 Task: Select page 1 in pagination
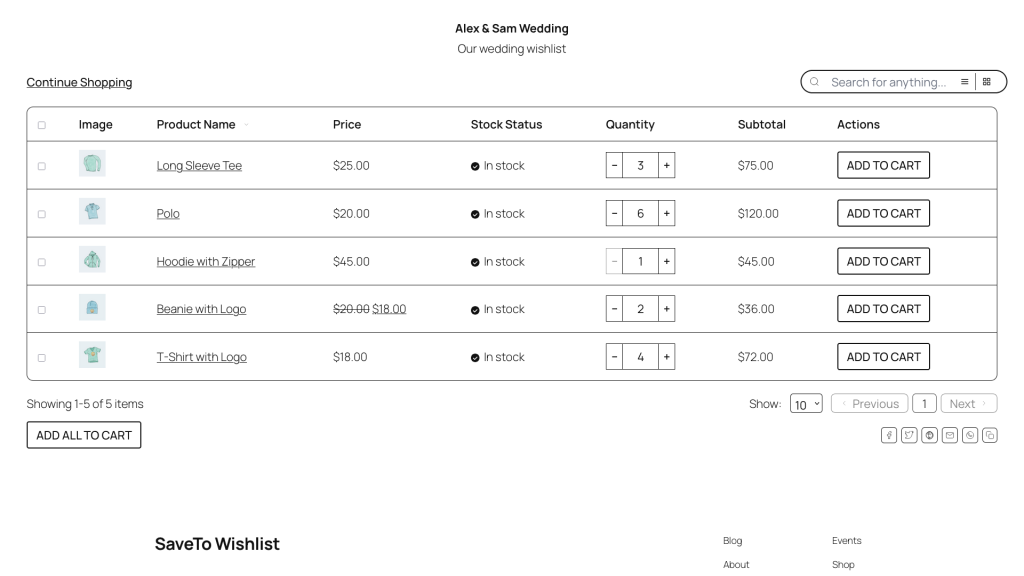(x=924, y=404)
